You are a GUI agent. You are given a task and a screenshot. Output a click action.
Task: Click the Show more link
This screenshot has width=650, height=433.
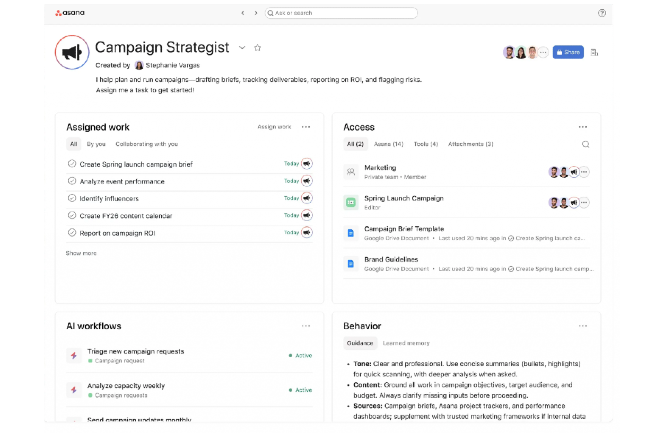(81, 253)
